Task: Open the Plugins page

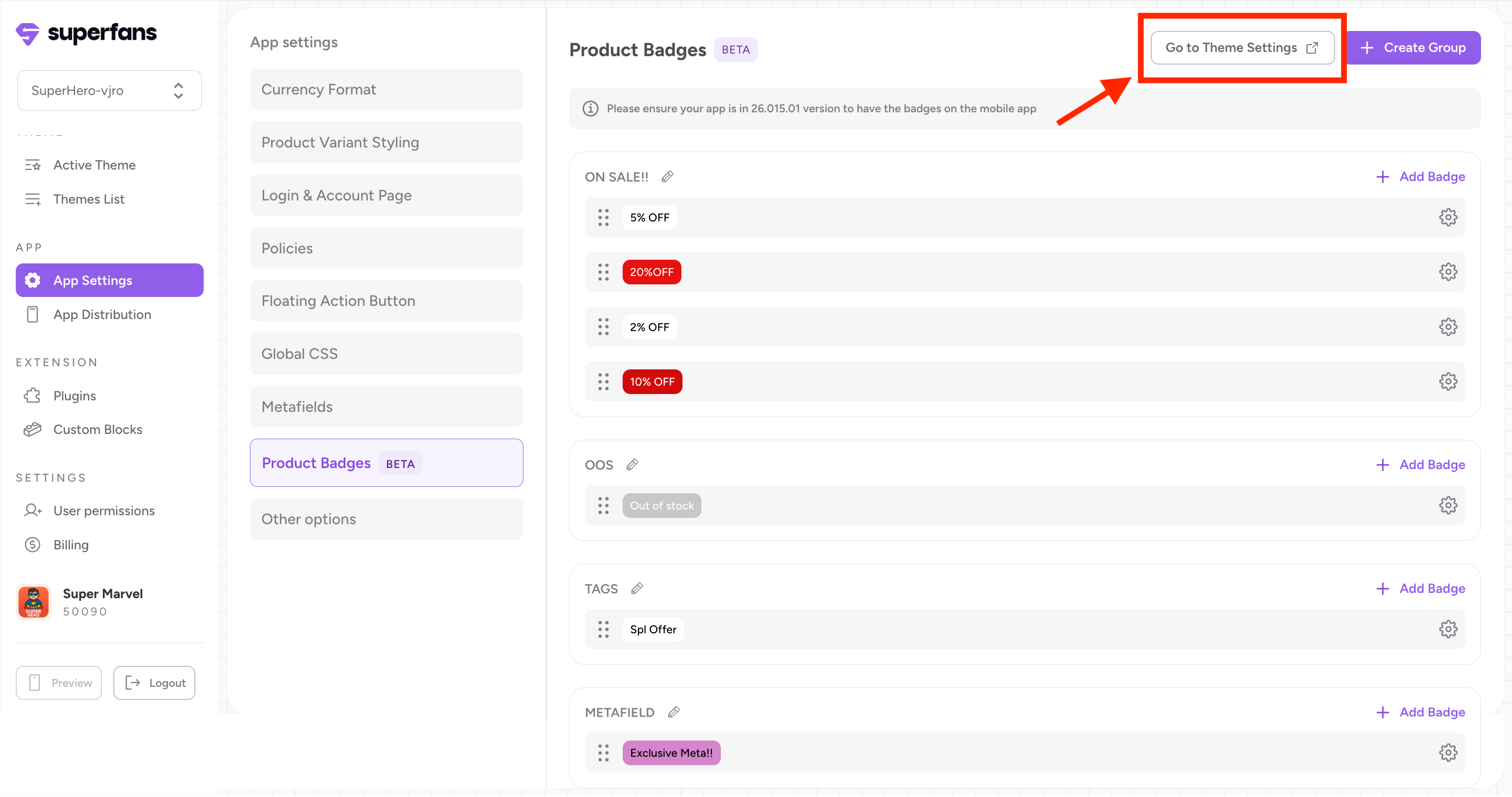Action: tap(75, 396)
